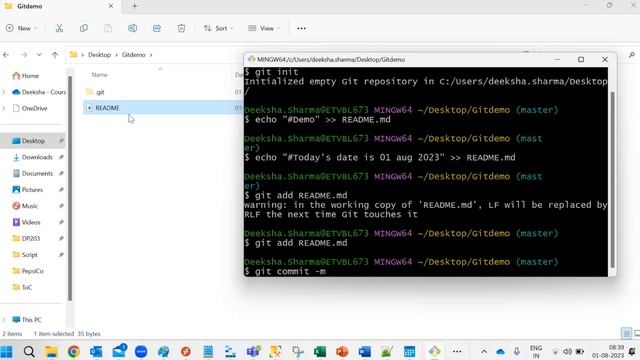
Task: Click the pin icon next to Pictures
Action: click(61, 190)
